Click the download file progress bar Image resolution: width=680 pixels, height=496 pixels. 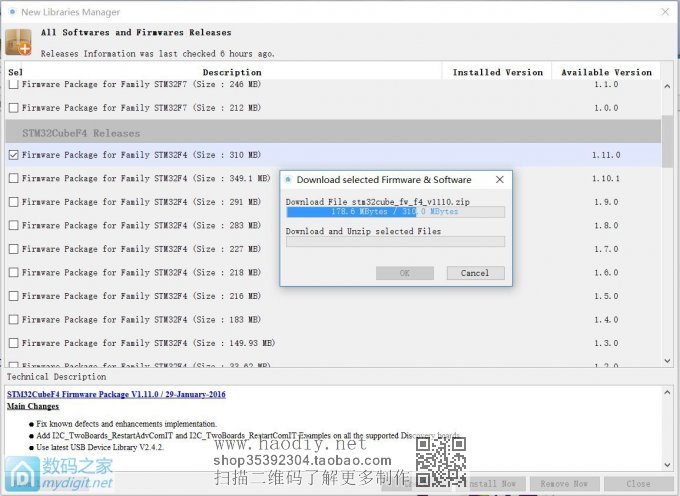[x=395, y=212]
